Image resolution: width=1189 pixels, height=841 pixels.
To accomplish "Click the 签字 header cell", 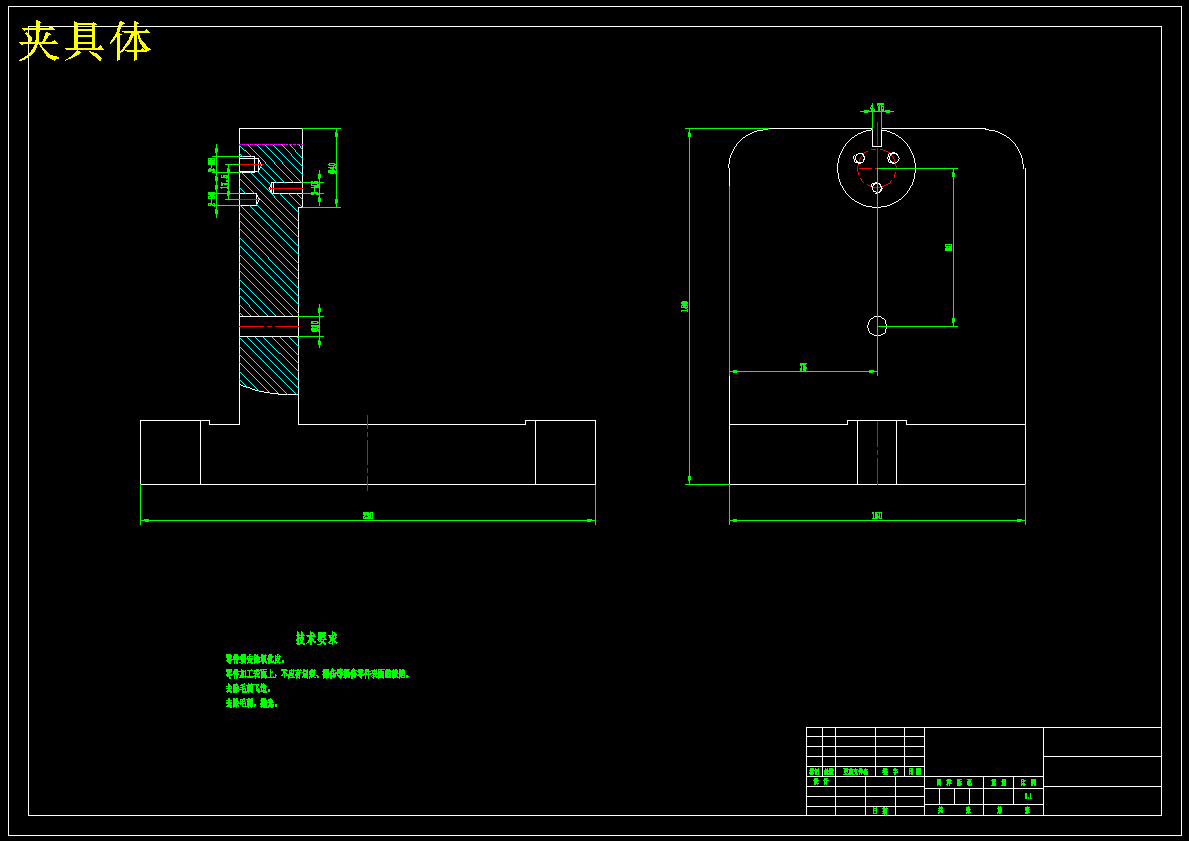I will (890, 771).
